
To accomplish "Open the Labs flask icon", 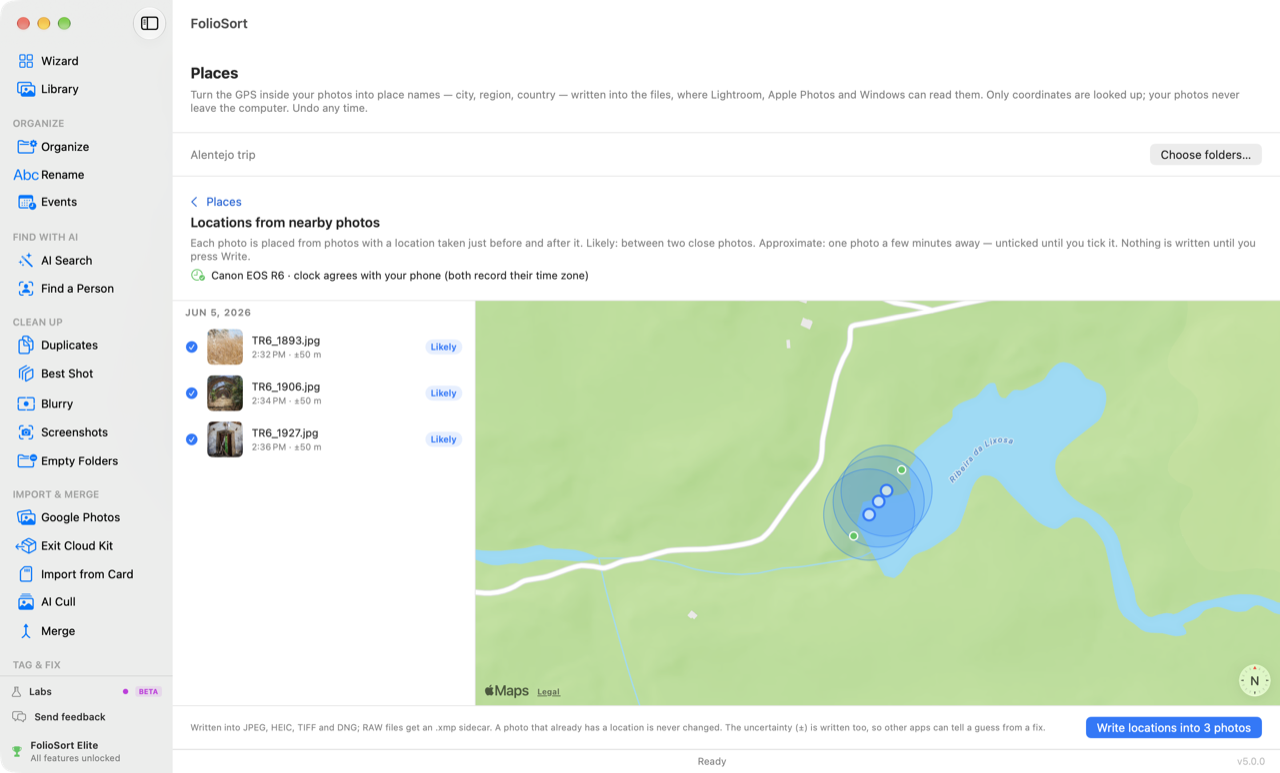I will tap(17, 692).
